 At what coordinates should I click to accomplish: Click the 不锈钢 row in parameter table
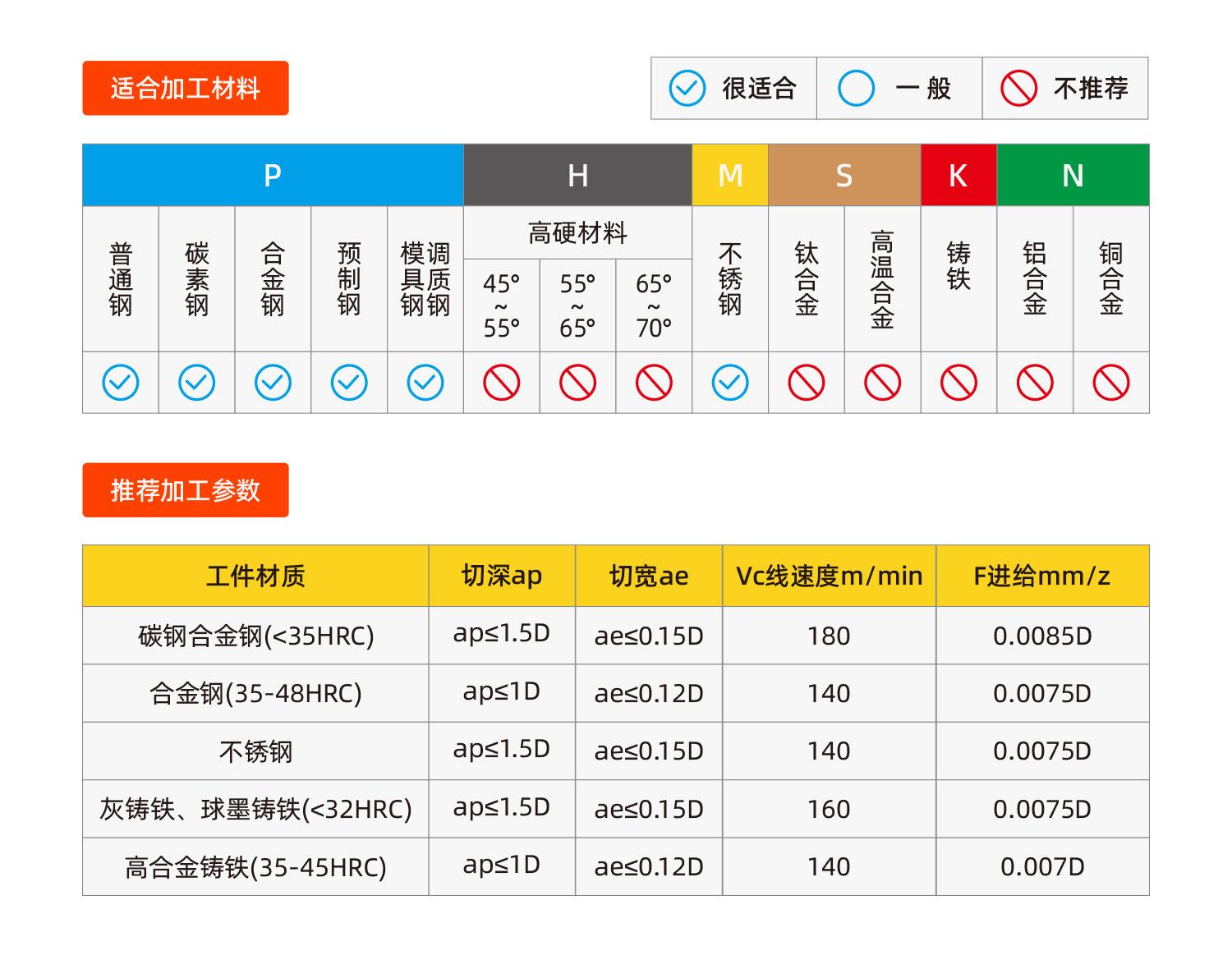point(616,751)
